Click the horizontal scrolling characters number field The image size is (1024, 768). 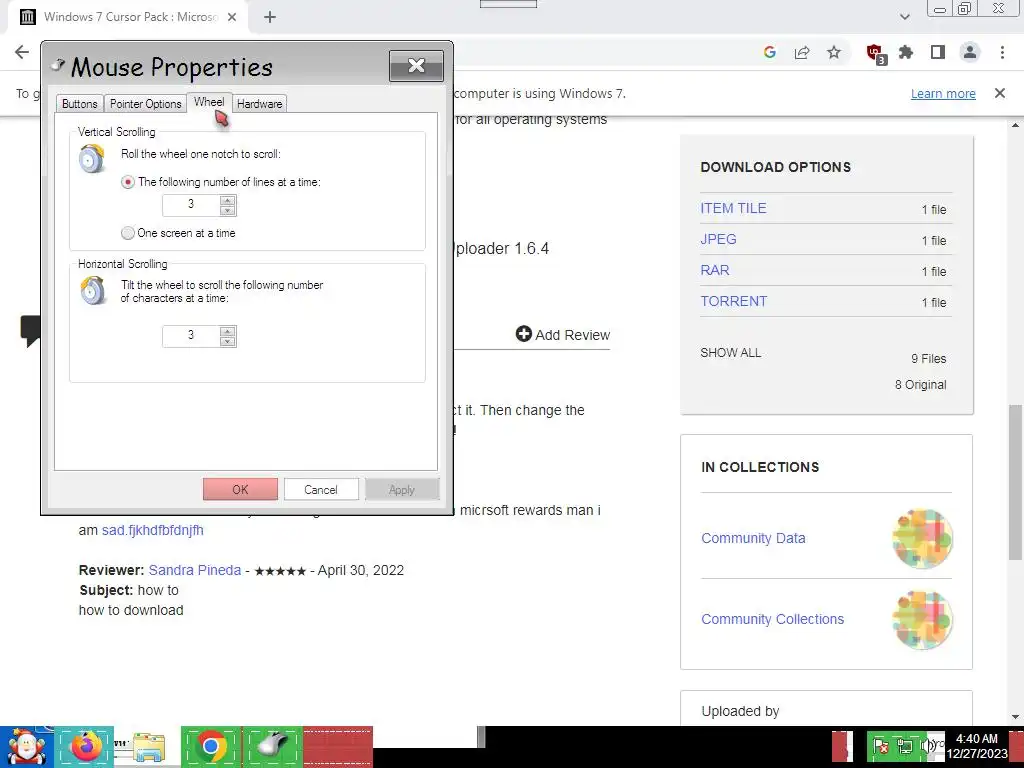[191, 336]
